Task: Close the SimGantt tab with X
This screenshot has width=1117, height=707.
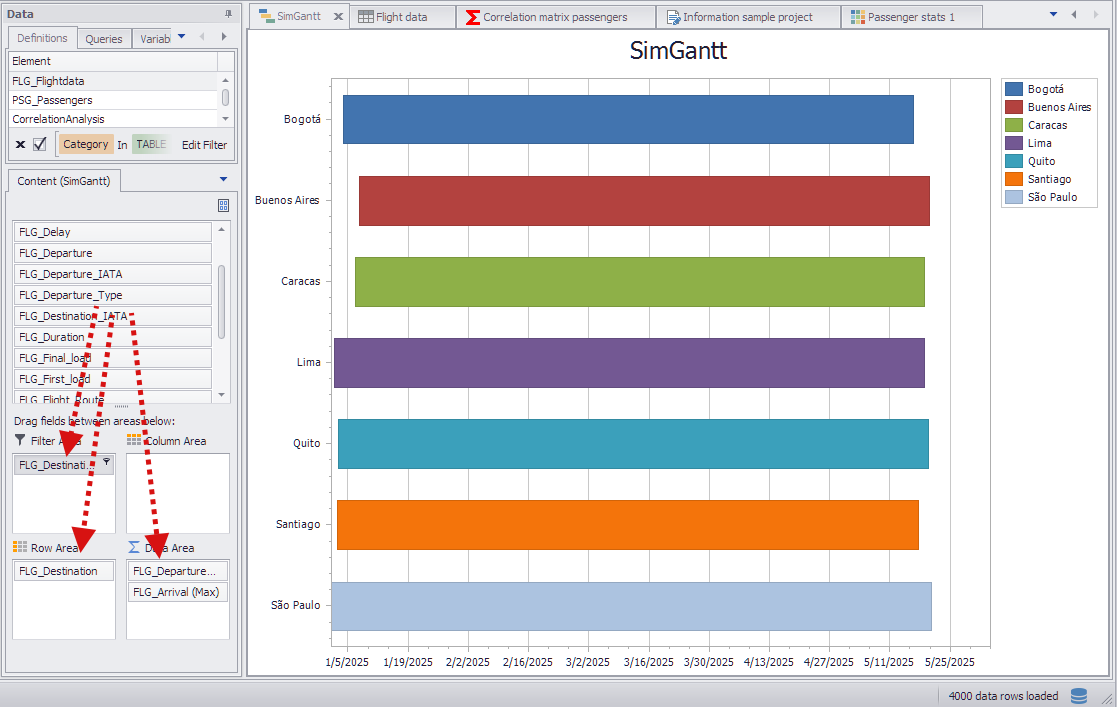Action: point(338,17)
